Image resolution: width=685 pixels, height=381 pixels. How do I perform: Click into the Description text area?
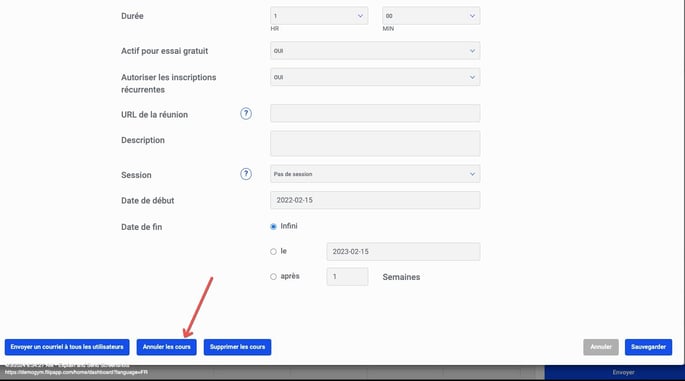375,143
